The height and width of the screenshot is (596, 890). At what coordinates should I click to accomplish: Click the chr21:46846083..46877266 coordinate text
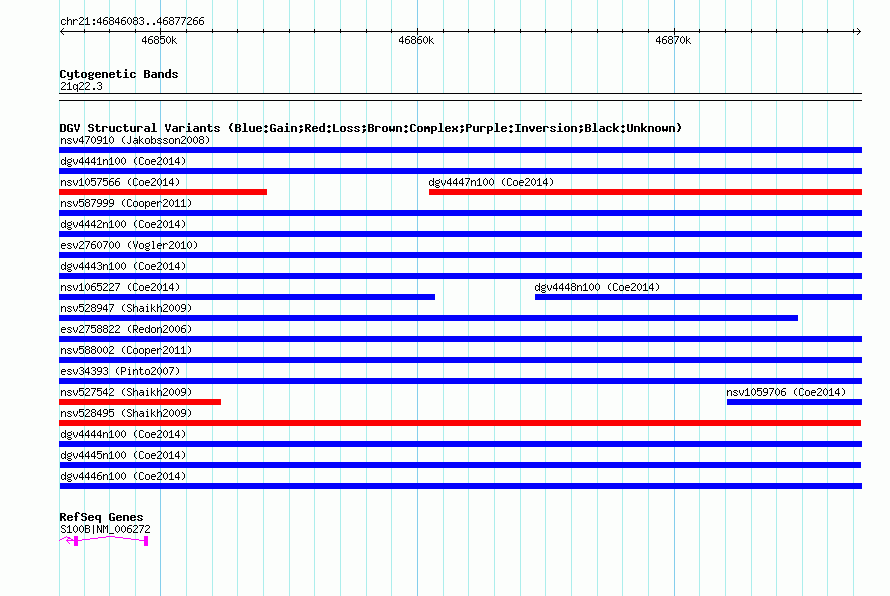click(132, 21)
